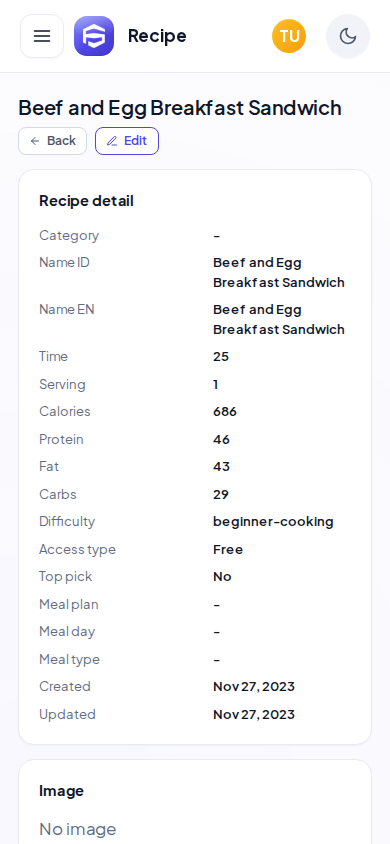Open the hamburger navigation menu

point(42,36)
